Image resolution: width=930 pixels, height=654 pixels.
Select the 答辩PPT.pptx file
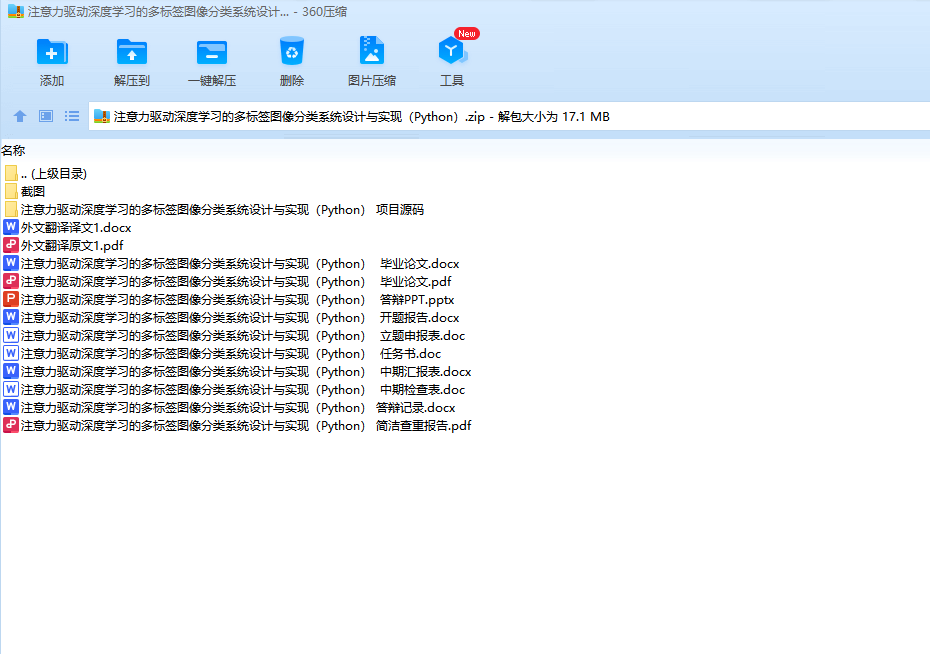tap(229, 299)
